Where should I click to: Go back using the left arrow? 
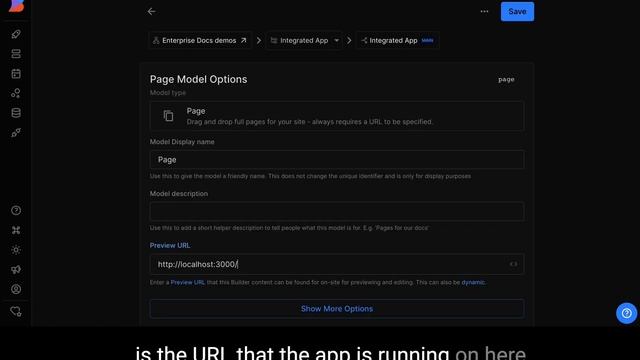click(151, 11)
